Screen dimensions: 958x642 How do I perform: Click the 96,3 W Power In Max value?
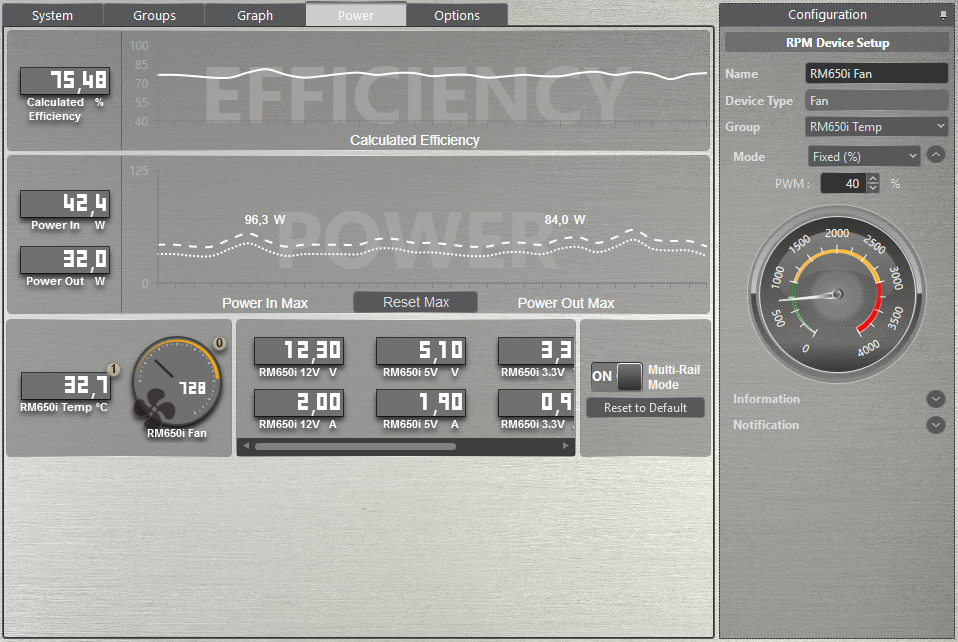[x=265, y=220]
